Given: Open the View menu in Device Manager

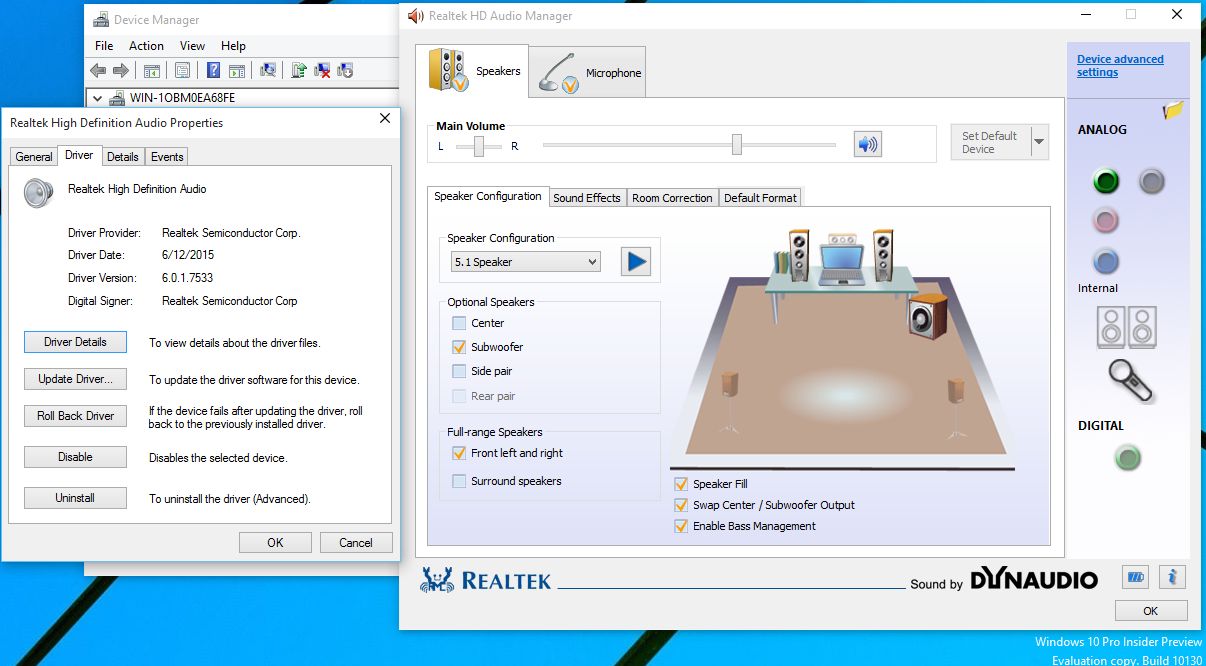Looking at the screenshot, I should [x=192, y=45].
